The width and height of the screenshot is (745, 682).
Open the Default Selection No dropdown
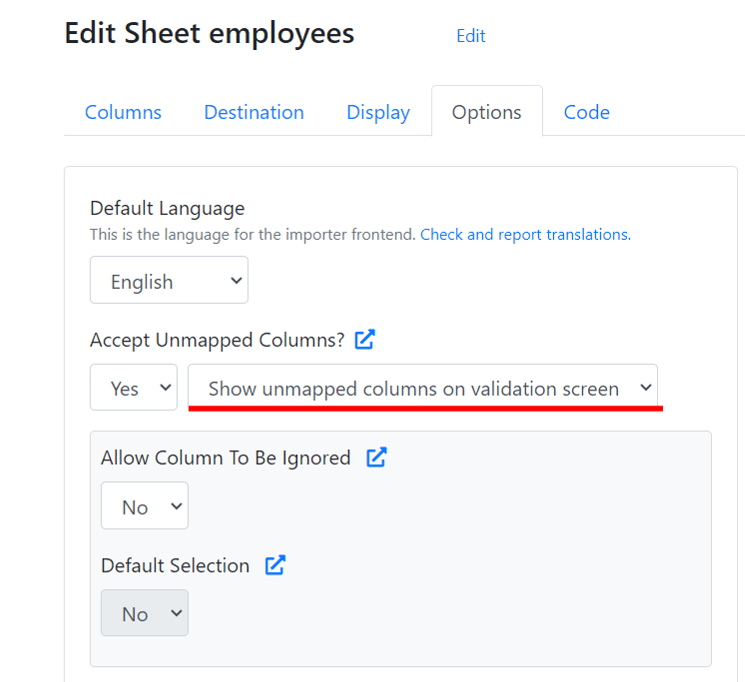(x=144, y=613)
